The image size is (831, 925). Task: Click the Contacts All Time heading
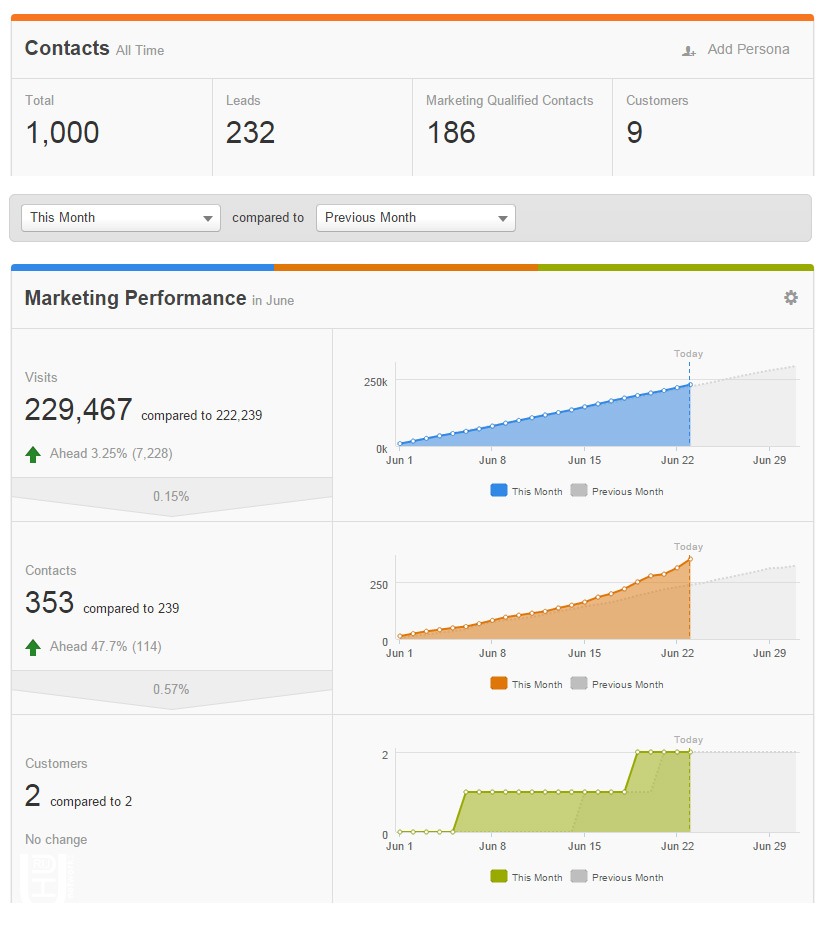(x=94, y=48)
